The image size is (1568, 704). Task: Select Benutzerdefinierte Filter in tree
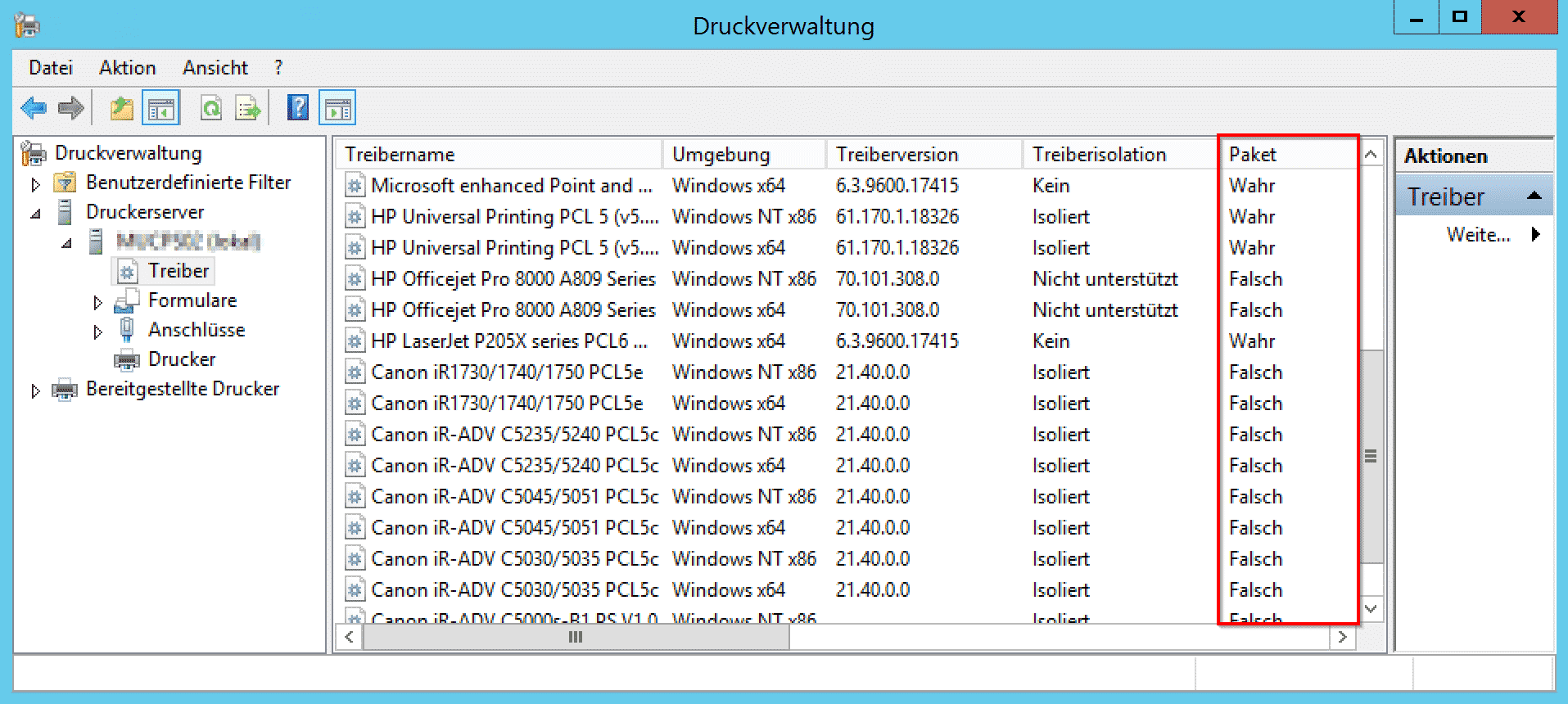pos(188,183)
